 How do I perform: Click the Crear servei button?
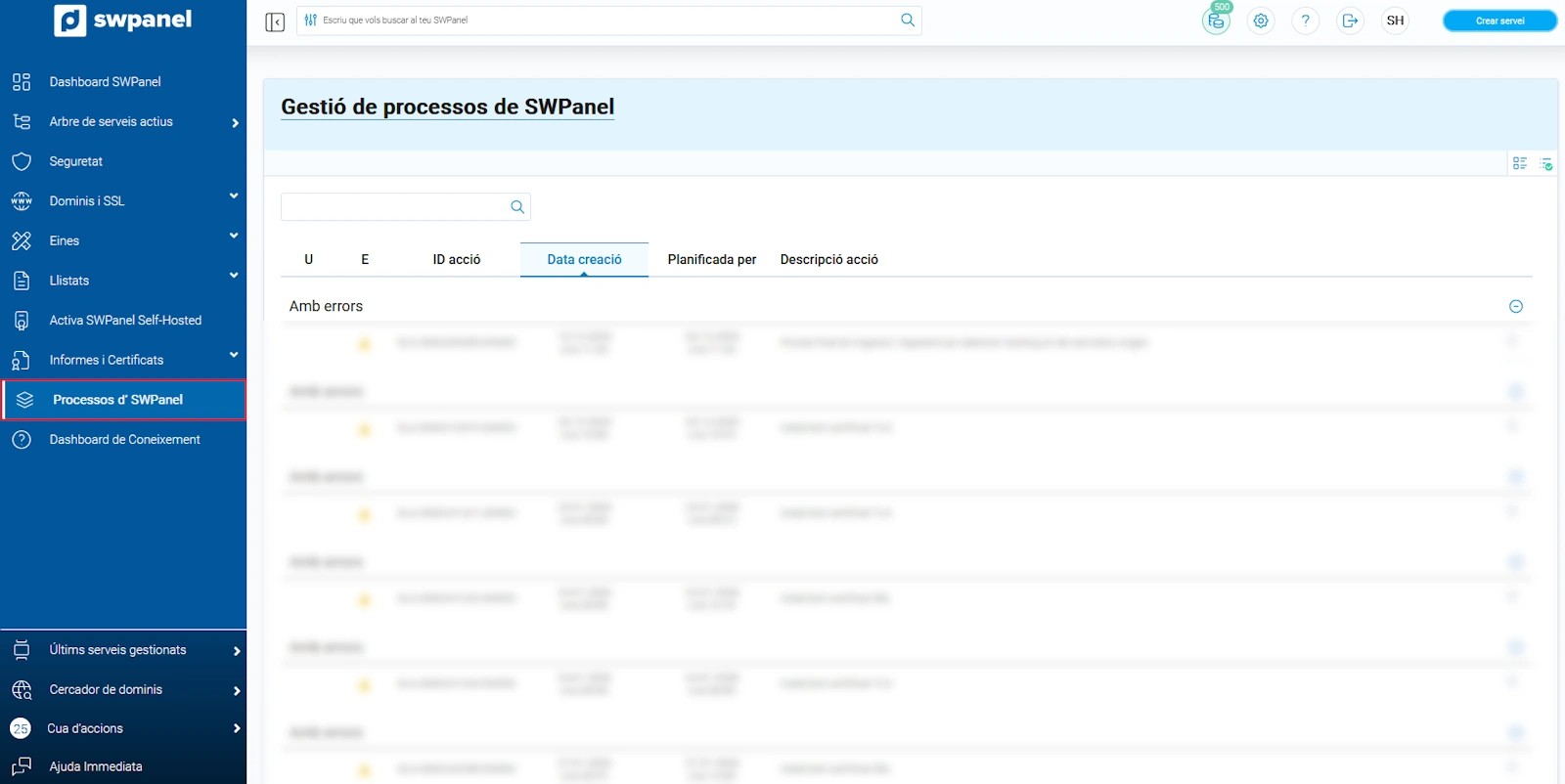1498,21
